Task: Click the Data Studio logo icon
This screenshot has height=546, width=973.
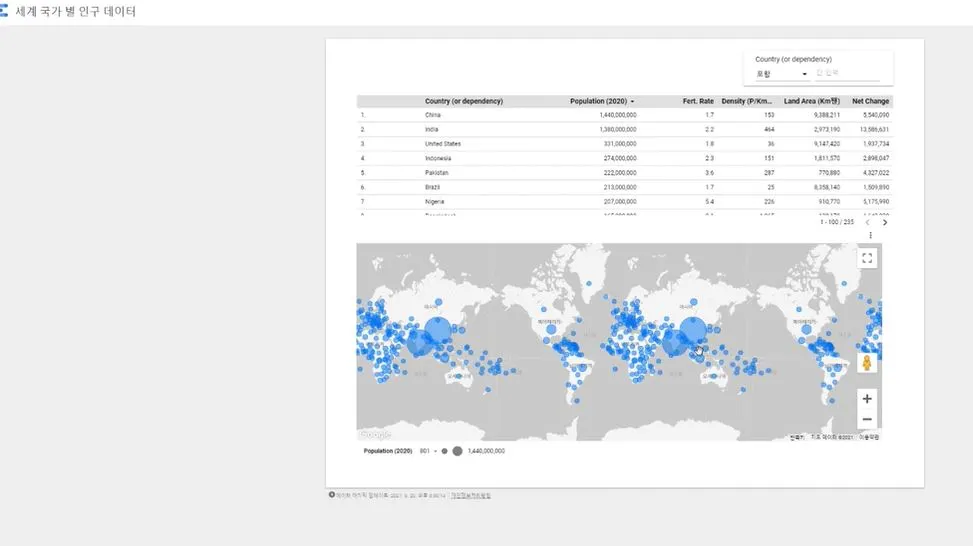Action: coord(4,11)
